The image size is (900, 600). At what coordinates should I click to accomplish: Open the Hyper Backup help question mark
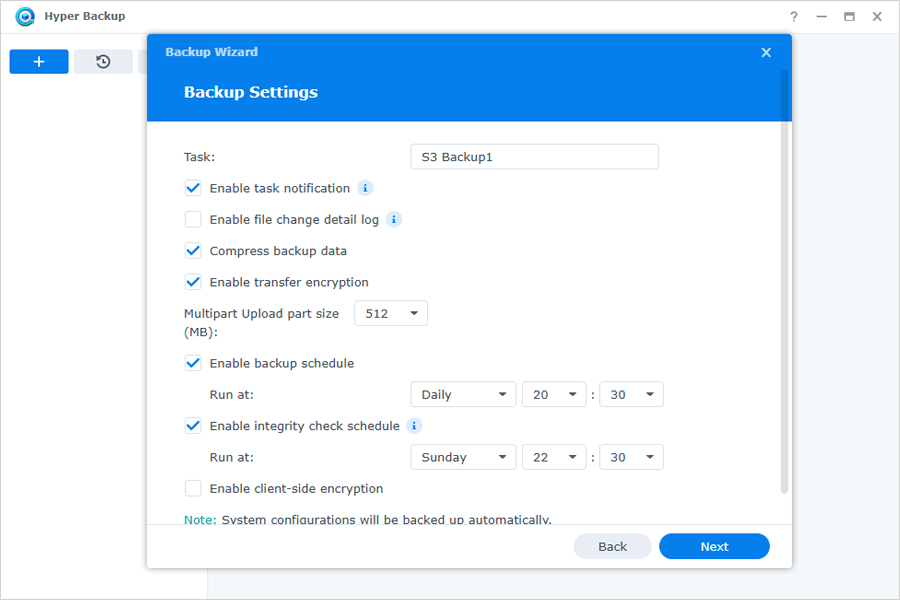[793, 17]
